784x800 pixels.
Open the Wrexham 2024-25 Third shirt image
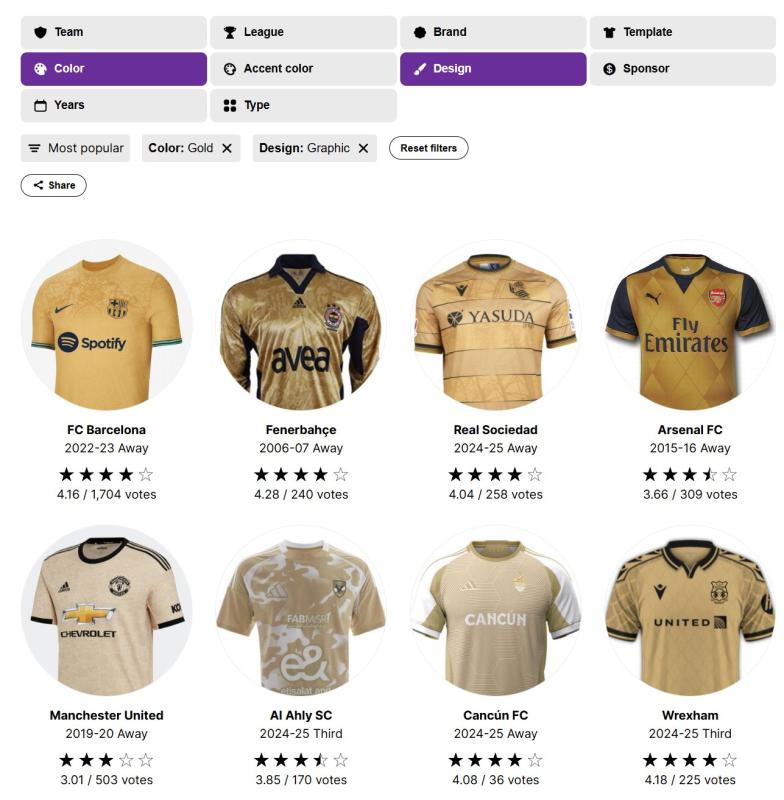[690, 611]
